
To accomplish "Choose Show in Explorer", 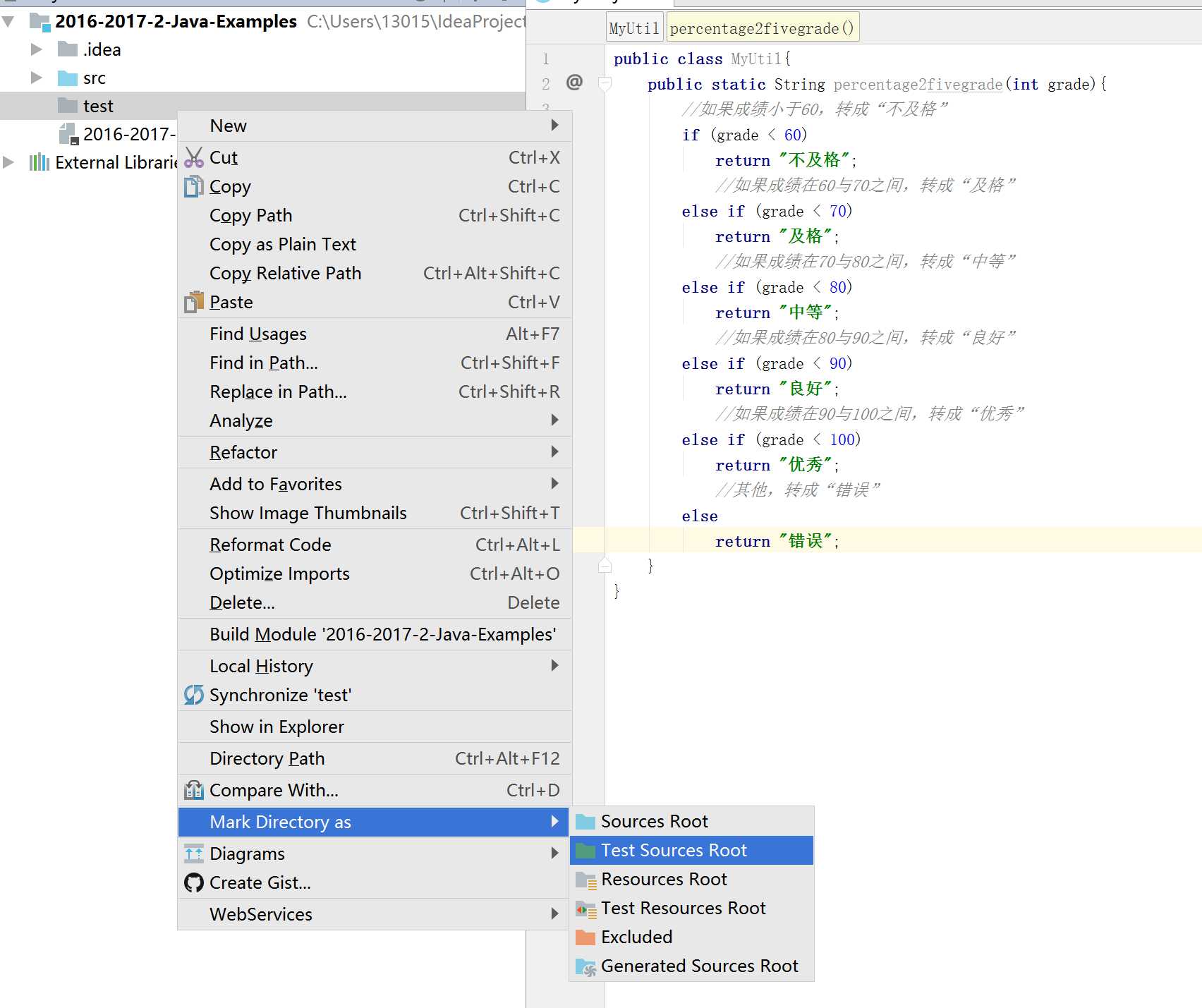I will (x=375, y=727).
